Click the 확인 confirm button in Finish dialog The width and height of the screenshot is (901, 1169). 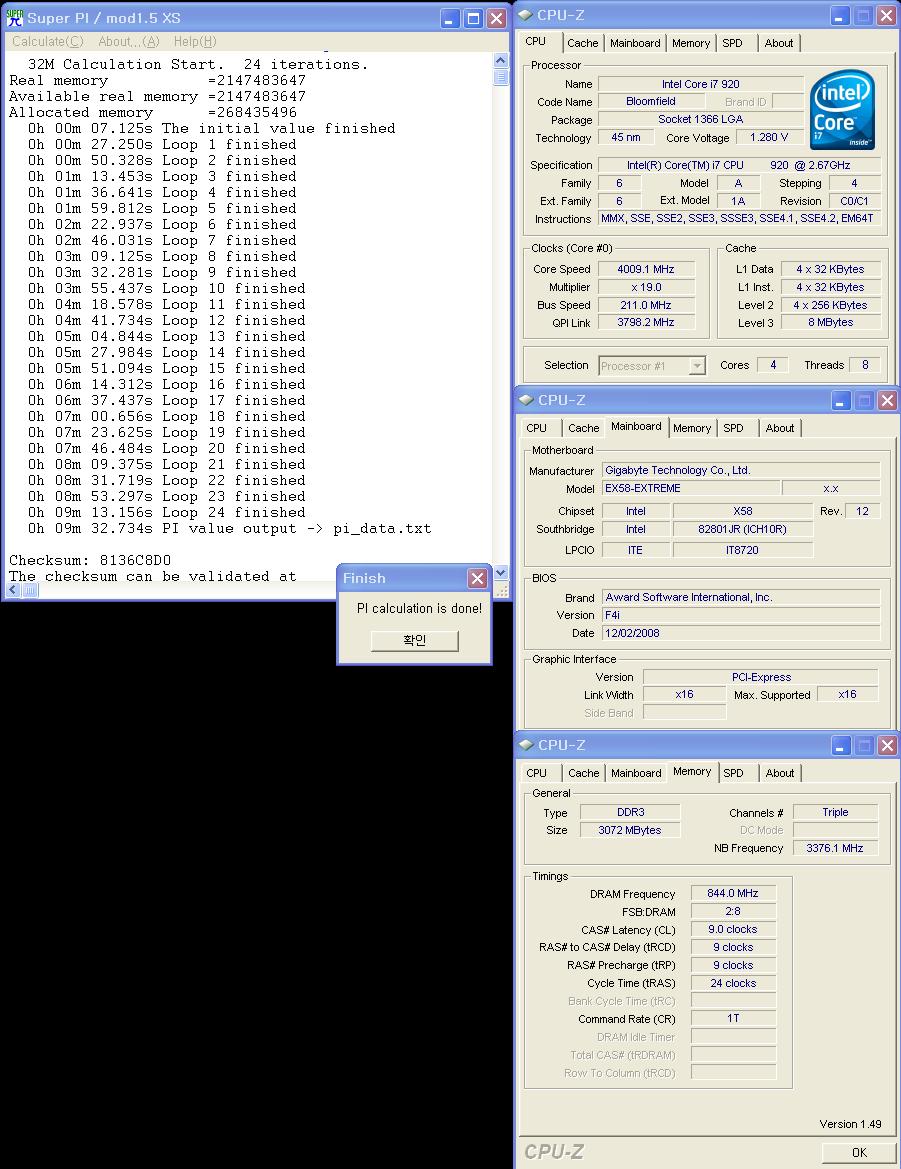click(x=414, y=640)
